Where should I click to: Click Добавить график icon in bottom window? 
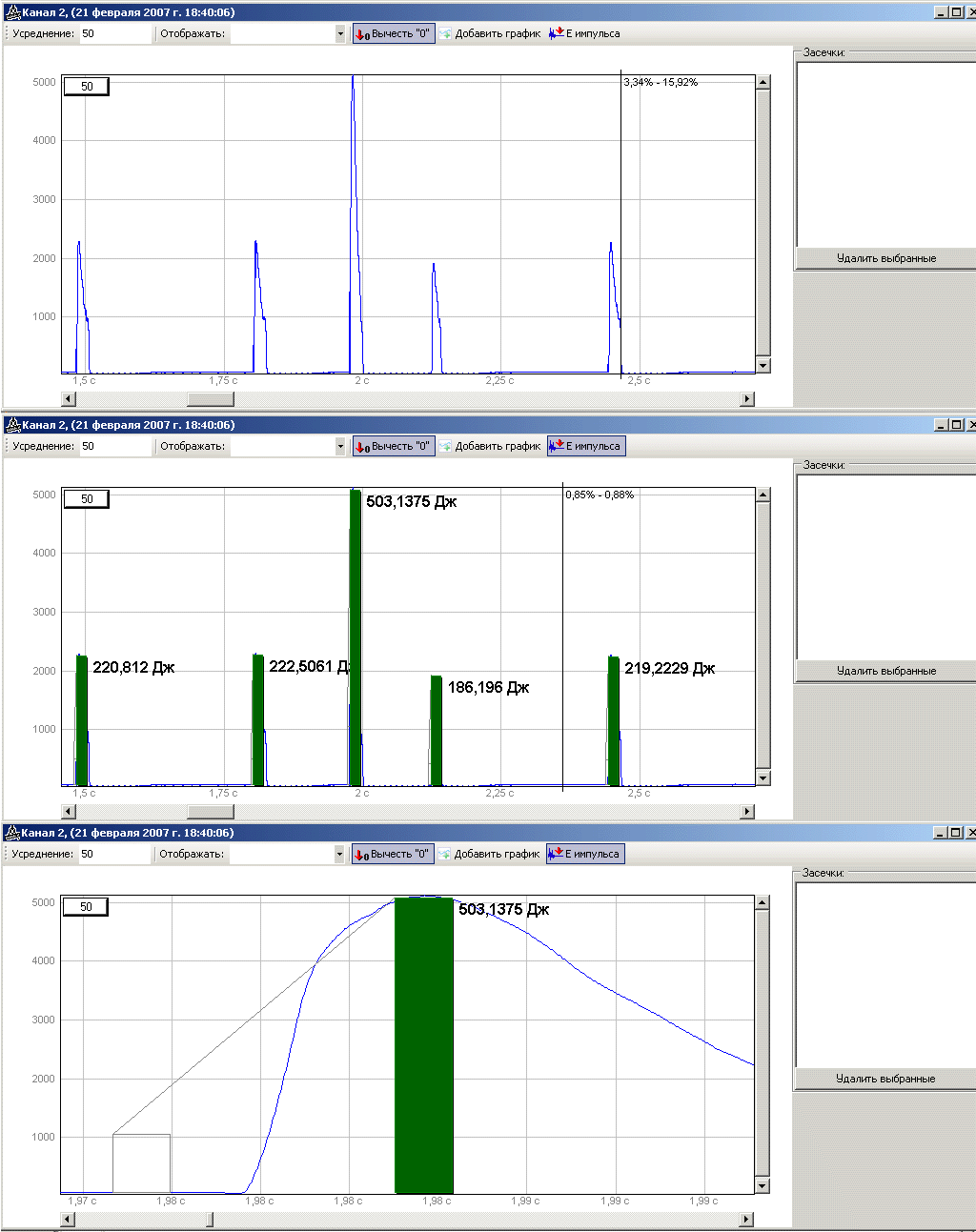click(444, 854)
